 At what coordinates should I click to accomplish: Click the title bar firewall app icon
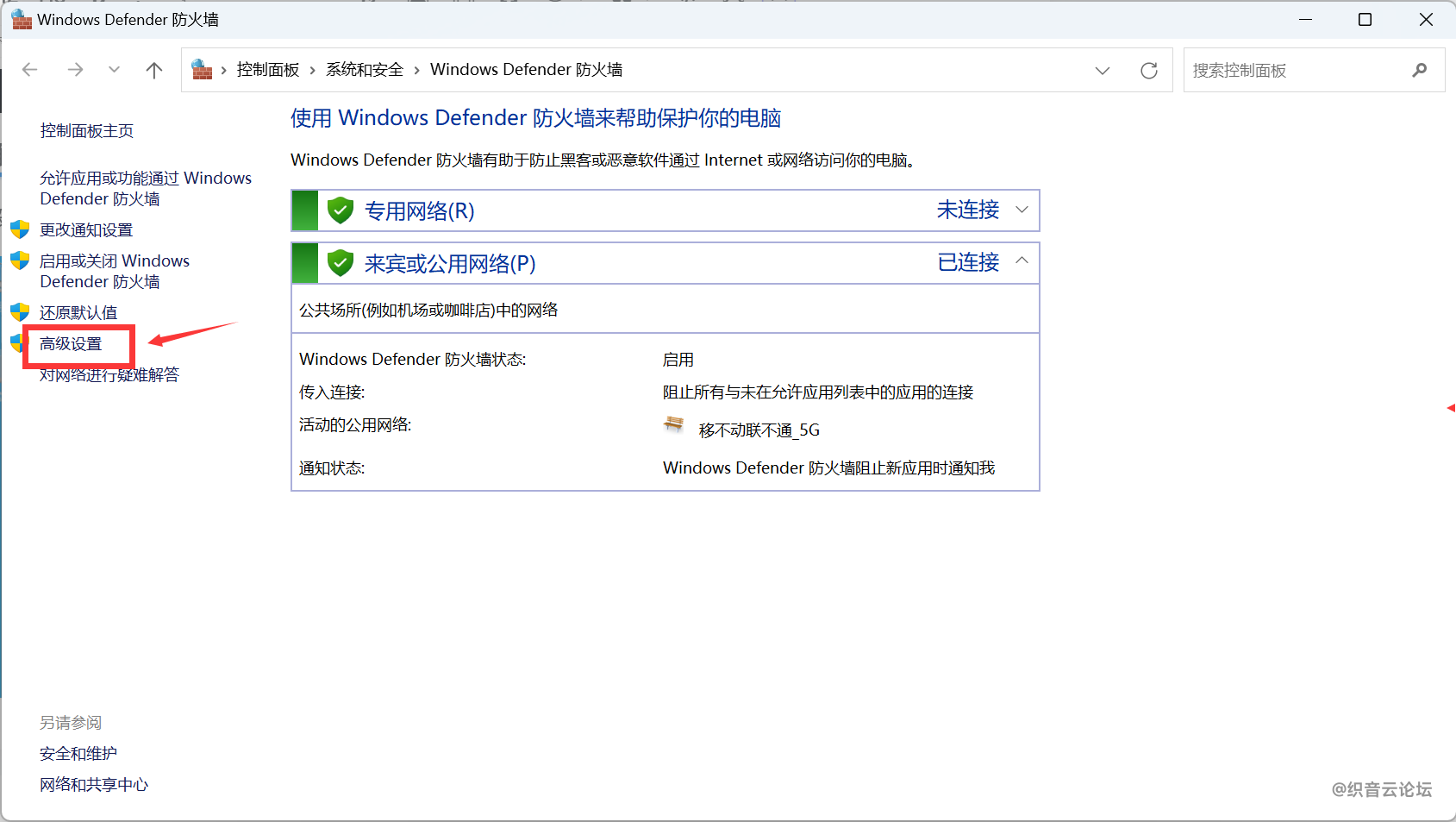pos(22,19)
